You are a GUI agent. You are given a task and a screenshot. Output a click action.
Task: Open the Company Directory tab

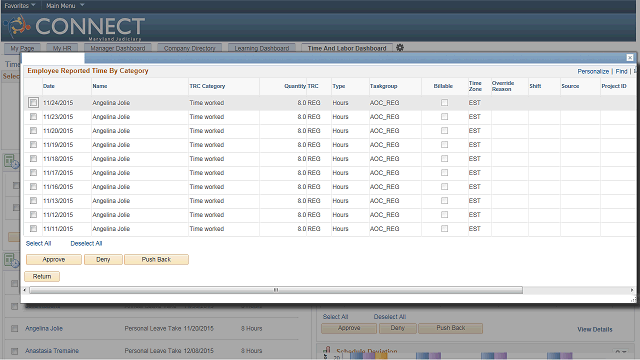coord(189,48)
